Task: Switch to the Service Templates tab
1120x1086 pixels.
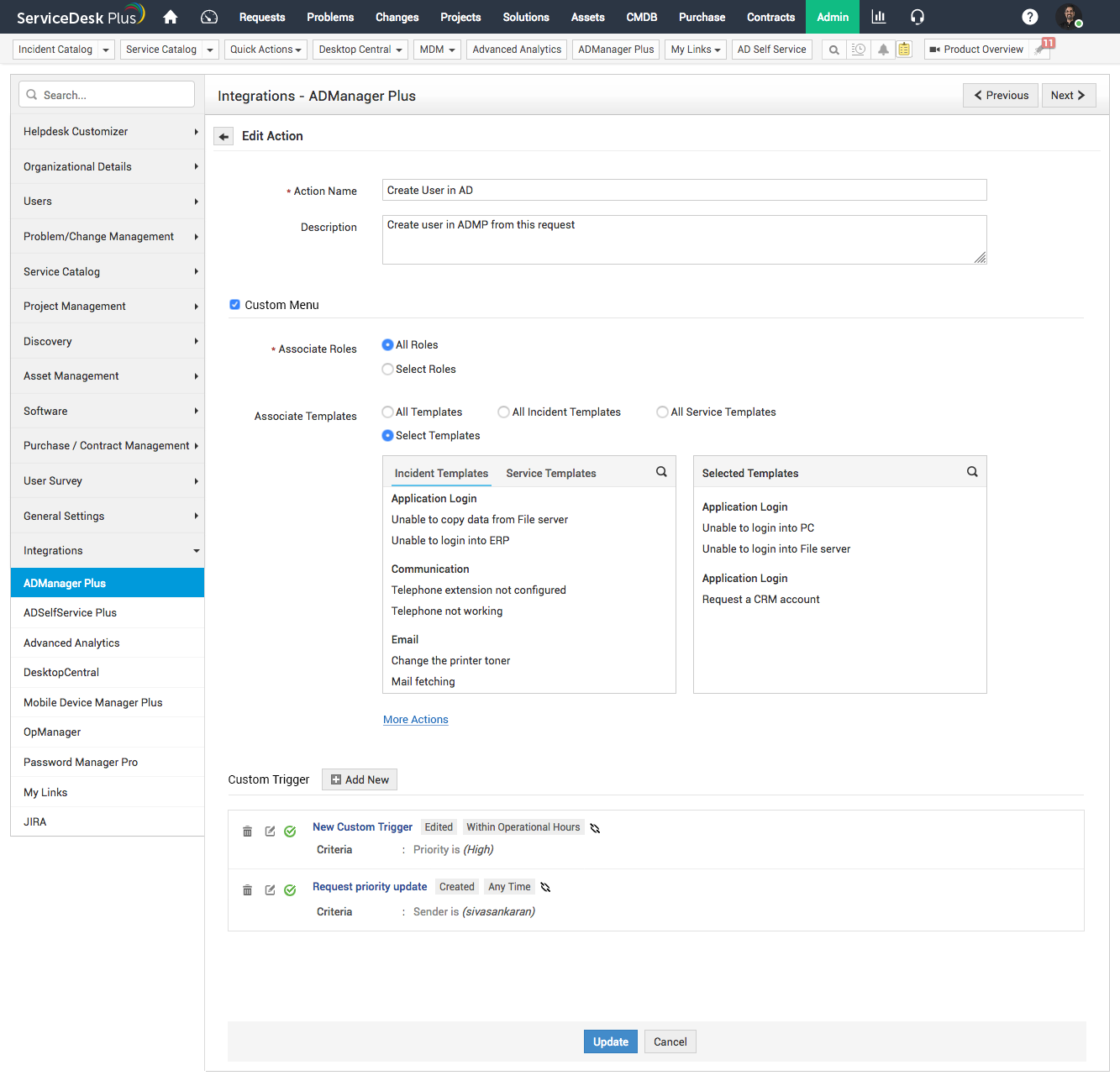Action: click(551, 474)
